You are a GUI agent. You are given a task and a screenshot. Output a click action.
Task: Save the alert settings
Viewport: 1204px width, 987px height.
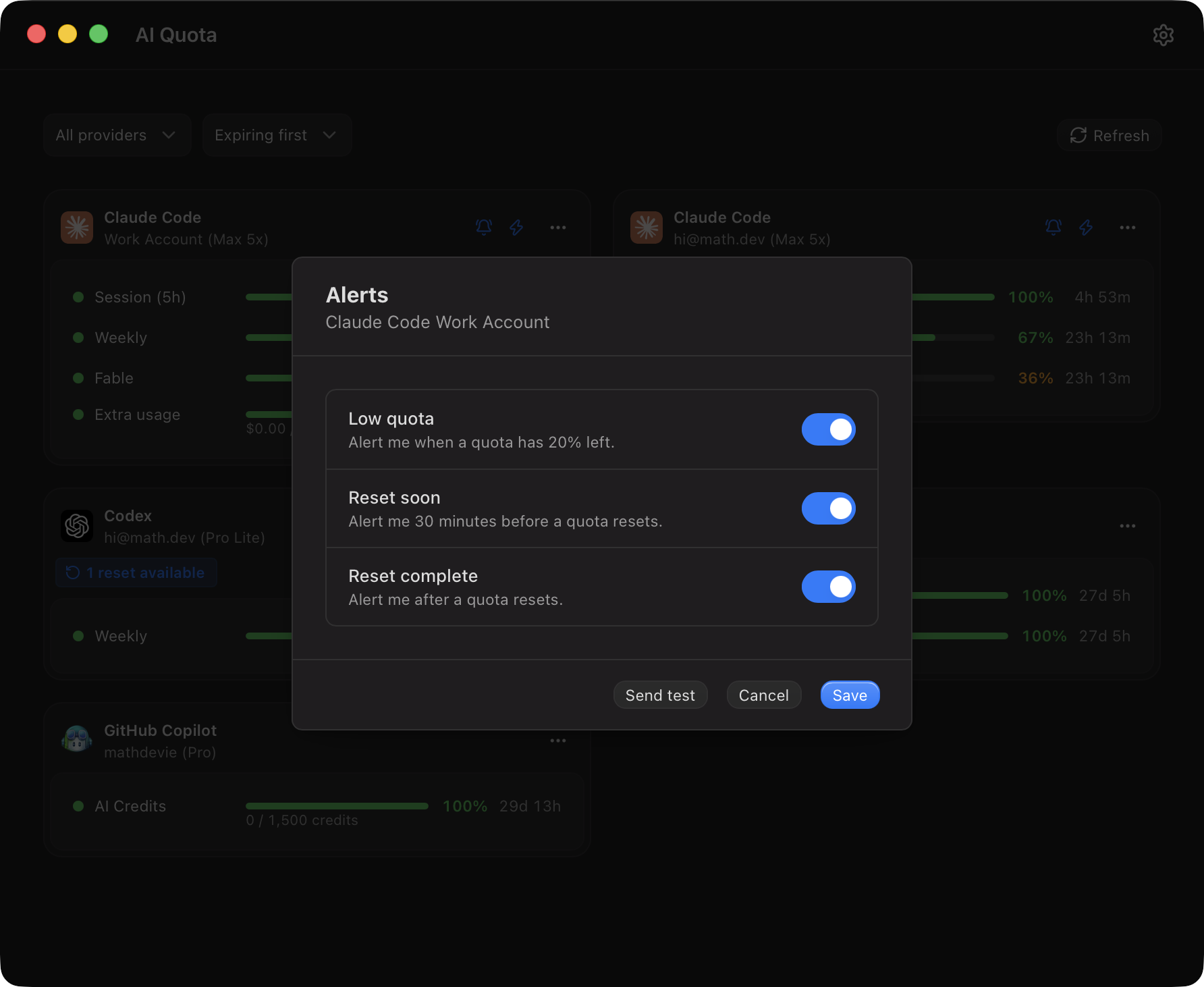click(850, 695)
